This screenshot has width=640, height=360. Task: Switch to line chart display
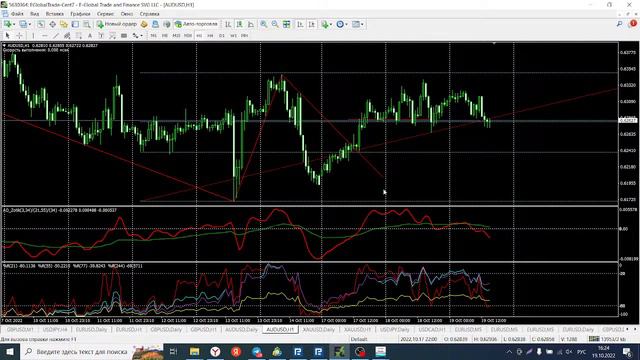pyautogui.click(x=251, y=24)
